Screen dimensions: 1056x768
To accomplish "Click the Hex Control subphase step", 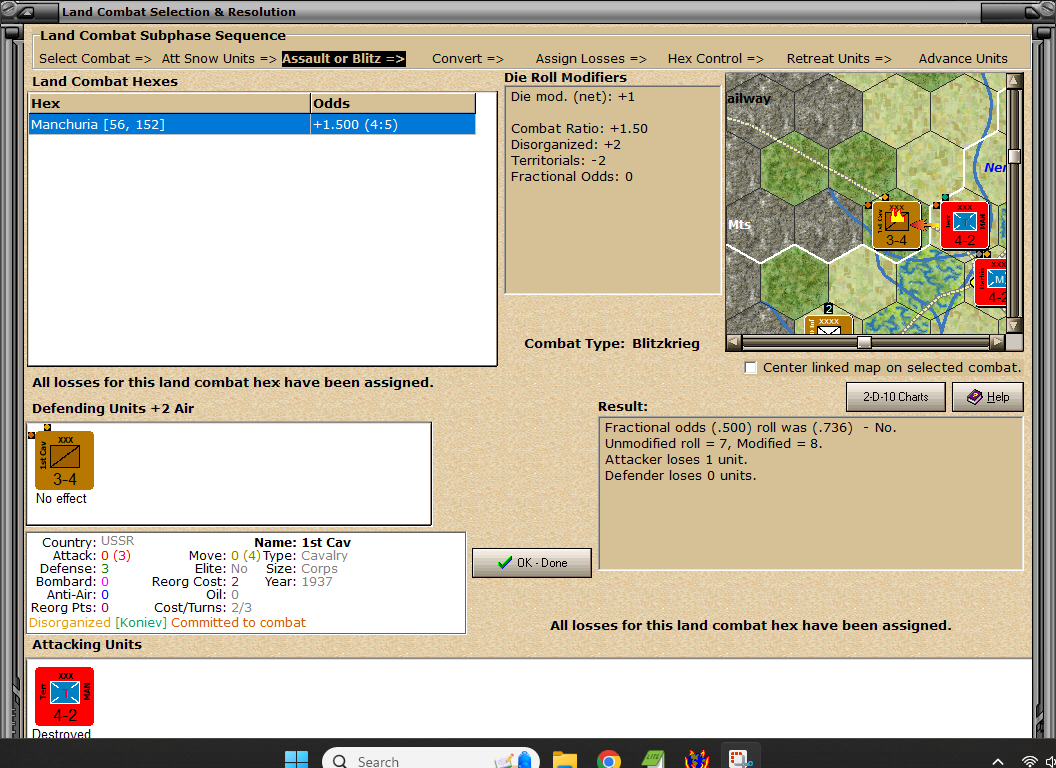I will click(715, 59).
